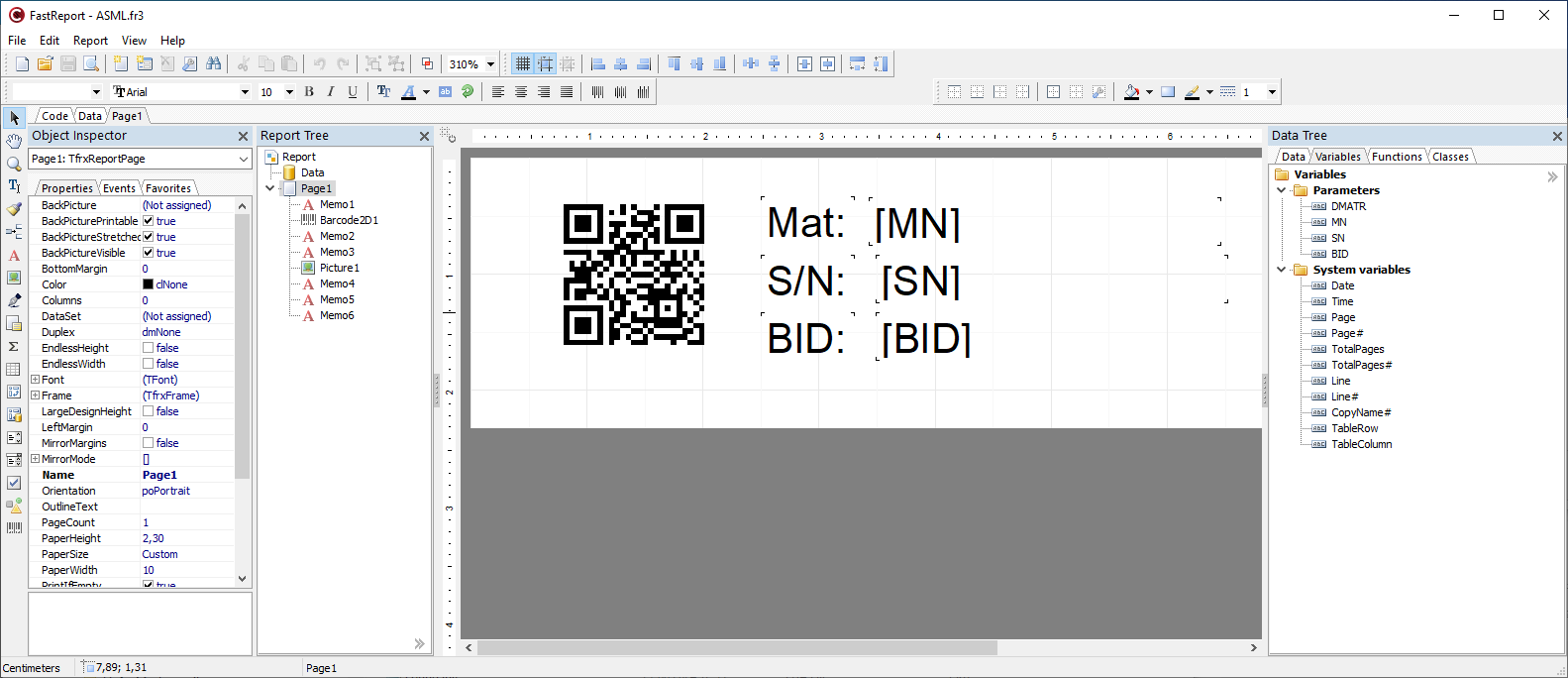Toggle BackPictureStretched checkbox
Image resolution: width=1568 pixels, height=678 pixels.
pos(148,237)
